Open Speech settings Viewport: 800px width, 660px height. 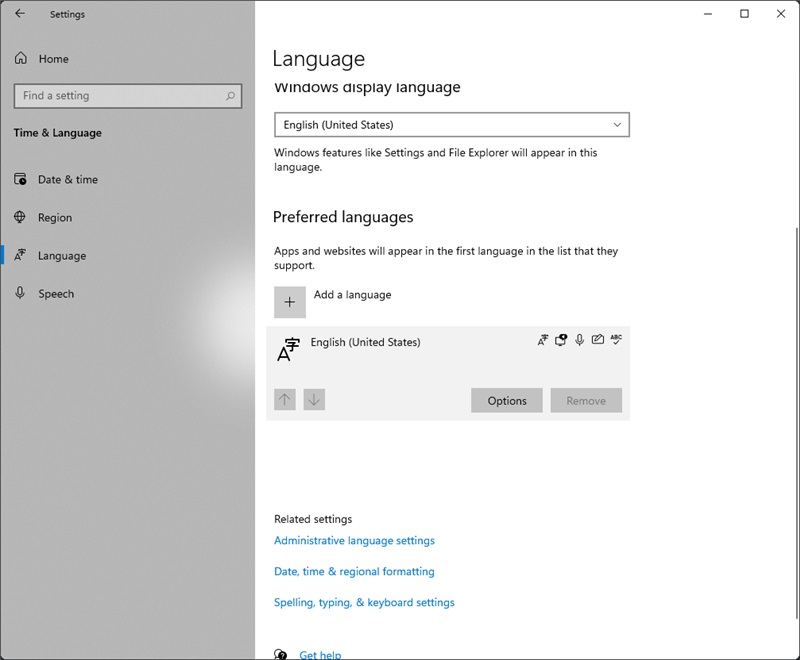coord(56,294)
